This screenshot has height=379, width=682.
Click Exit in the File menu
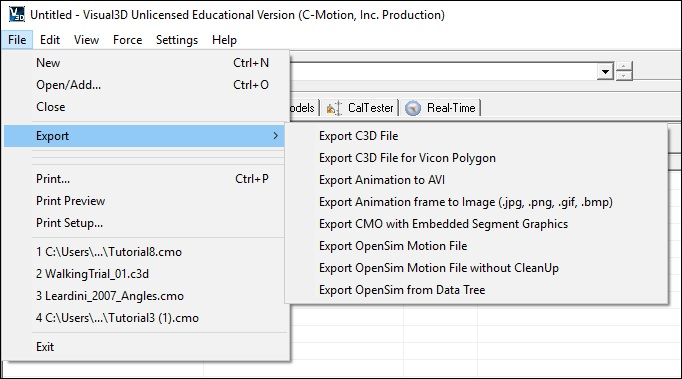146,347
